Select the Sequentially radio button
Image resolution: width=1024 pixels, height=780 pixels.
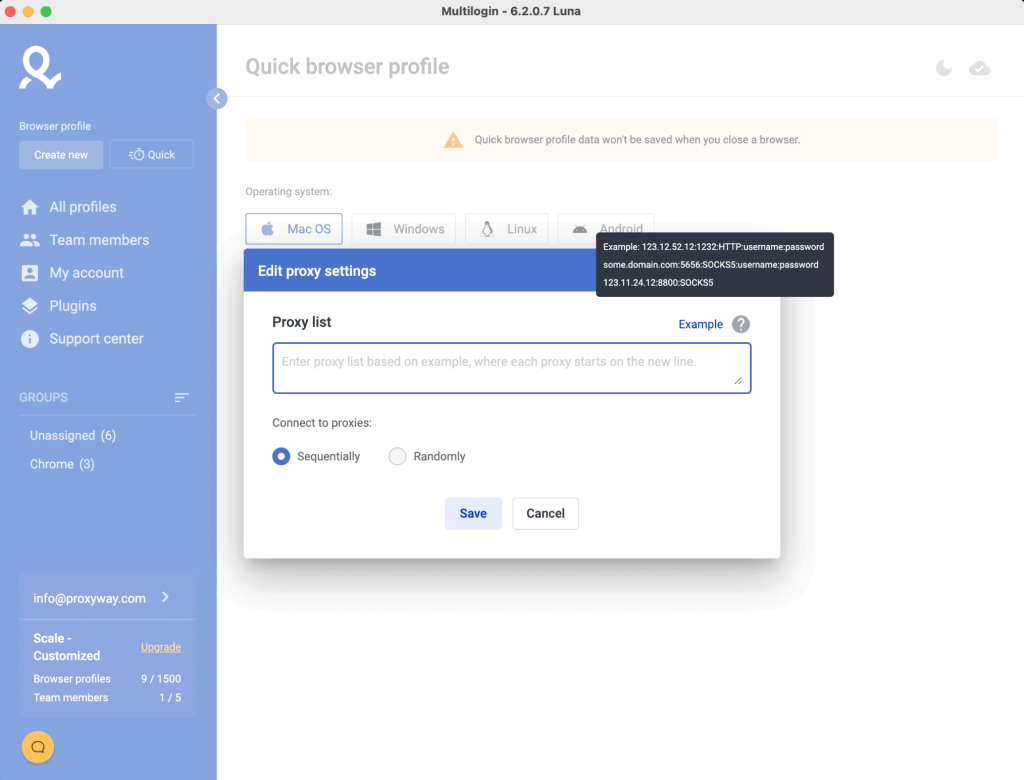click(x=281, y=456)
